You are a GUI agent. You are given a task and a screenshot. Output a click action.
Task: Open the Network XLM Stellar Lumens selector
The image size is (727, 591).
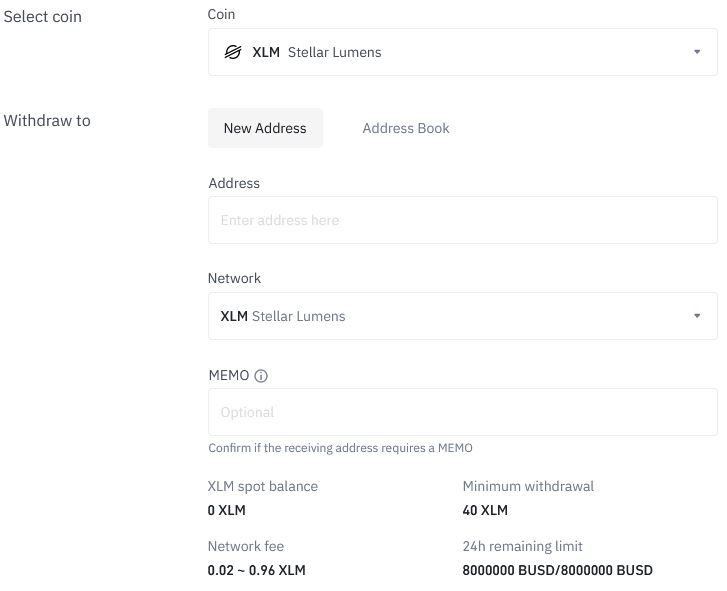463,316
